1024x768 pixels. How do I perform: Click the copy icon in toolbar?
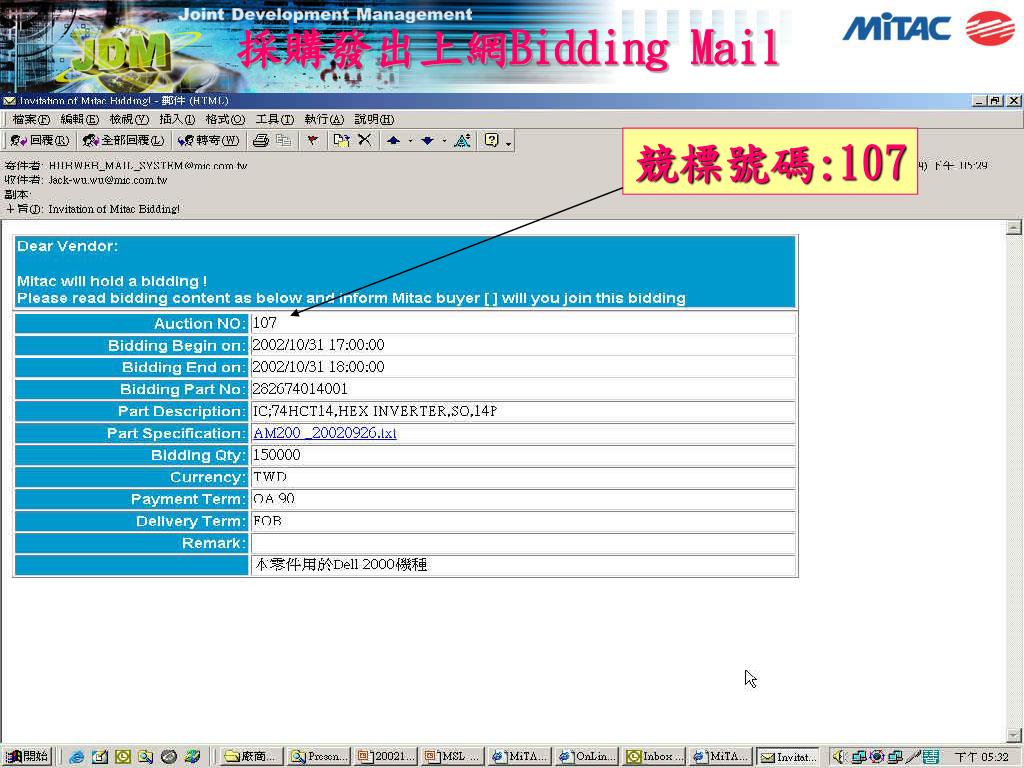pos(283,140)
